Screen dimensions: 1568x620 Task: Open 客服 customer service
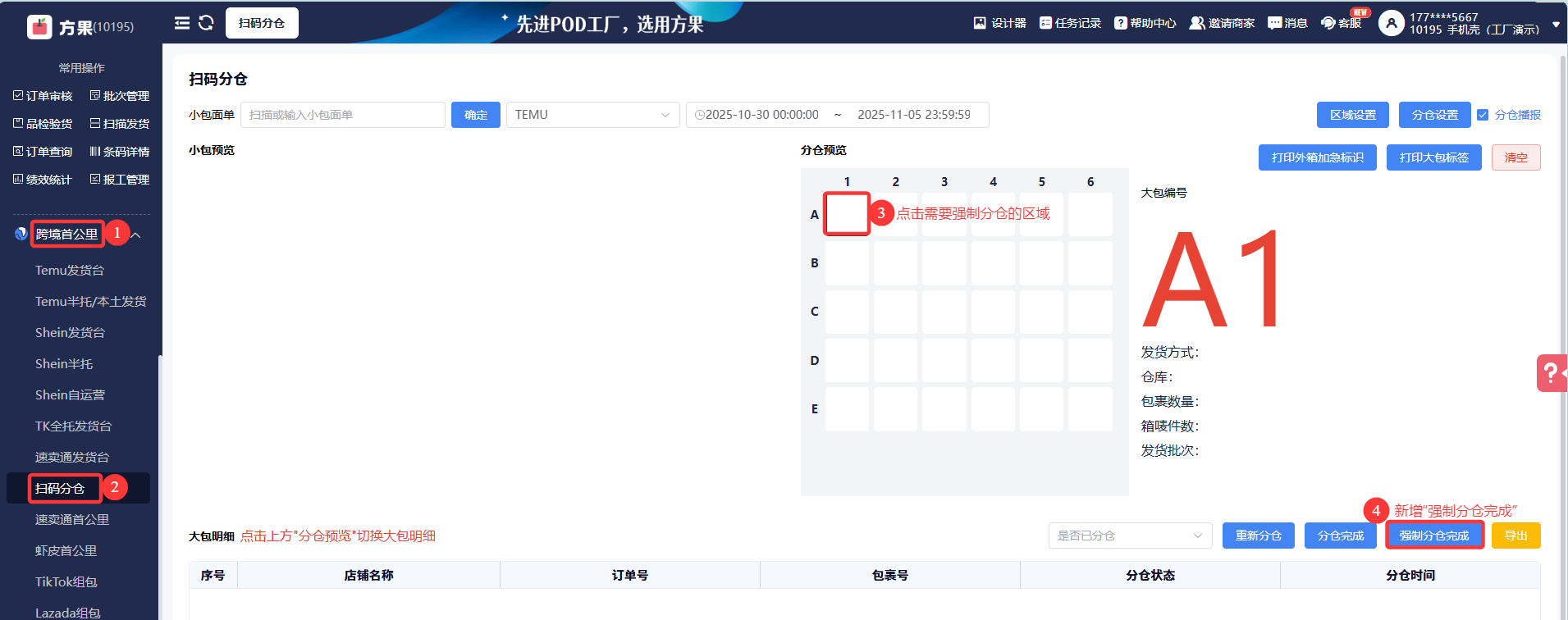coord(1341,23)
